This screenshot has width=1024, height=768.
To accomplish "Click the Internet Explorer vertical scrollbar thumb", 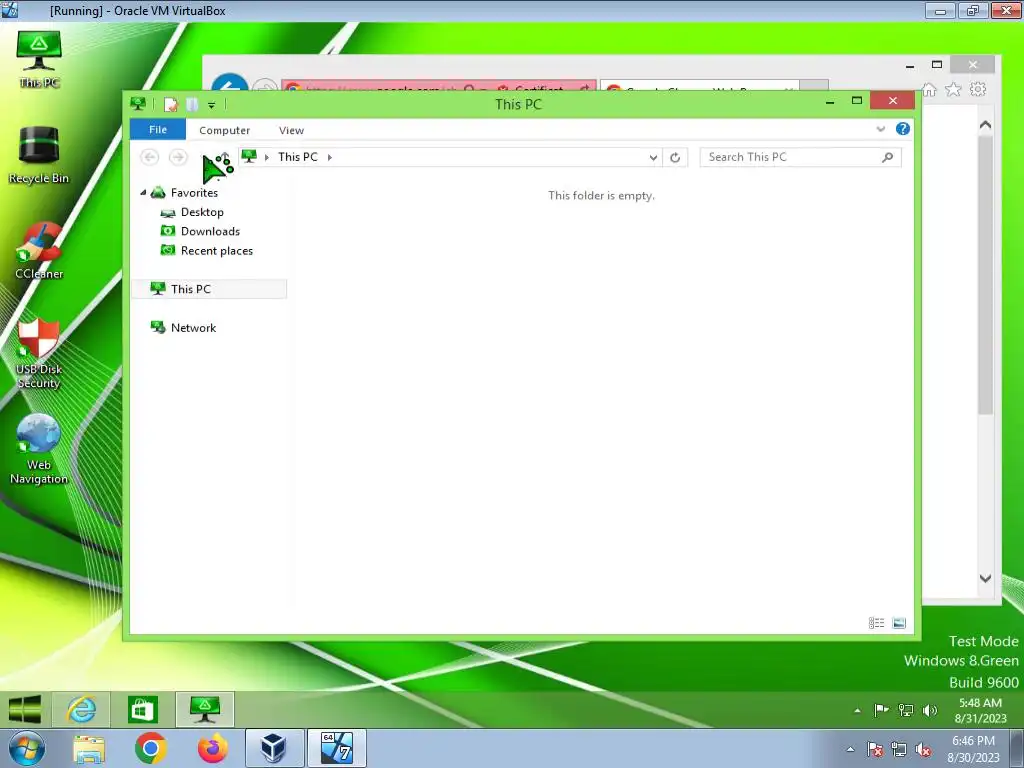I will click(985, 274).
